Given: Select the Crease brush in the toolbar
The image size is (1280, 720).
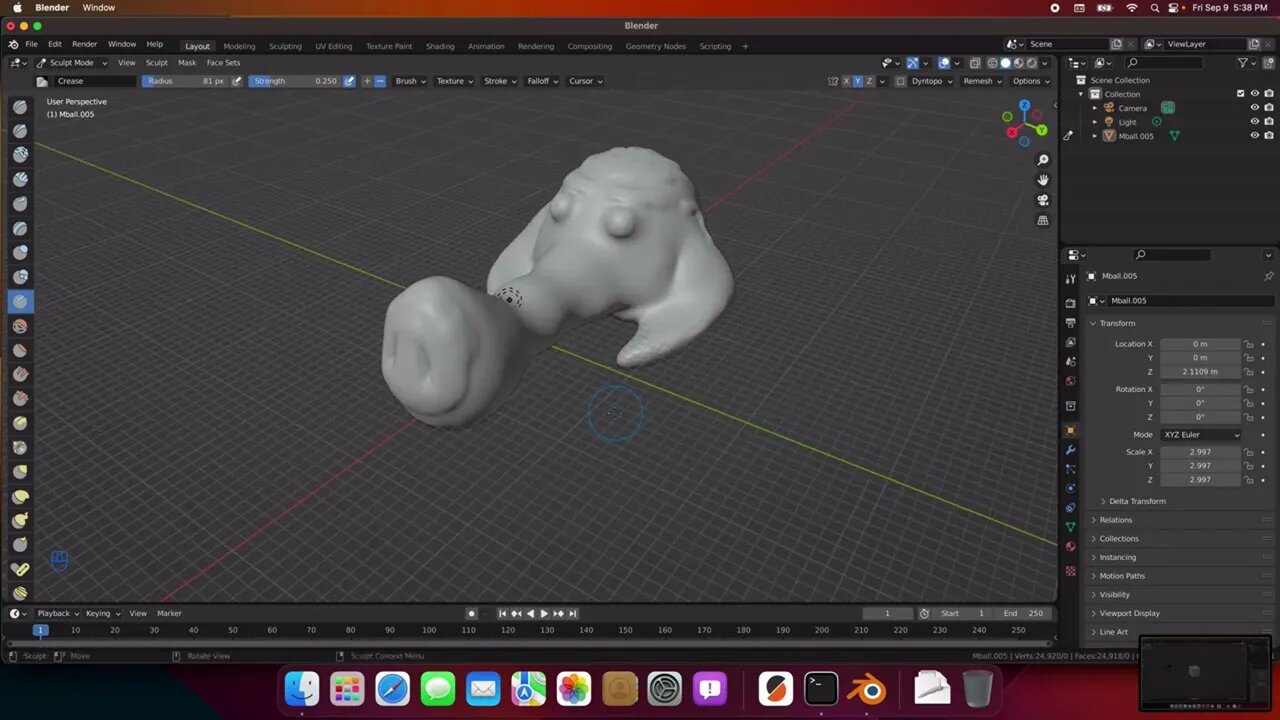Looking at the screenshot, I should [20, 301].
